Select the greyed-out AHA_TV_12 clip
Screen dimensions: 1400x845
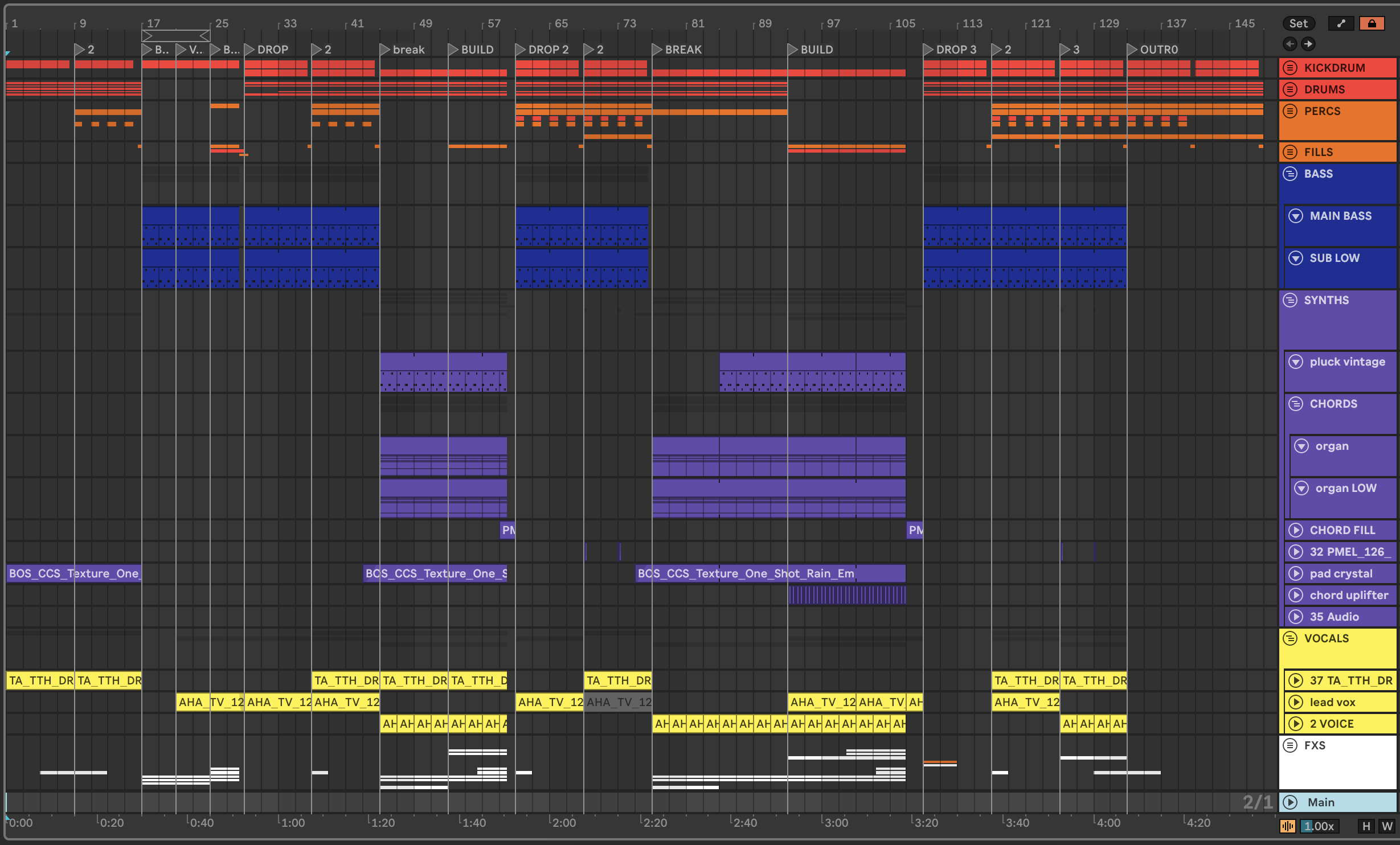[x=618, y=702]
